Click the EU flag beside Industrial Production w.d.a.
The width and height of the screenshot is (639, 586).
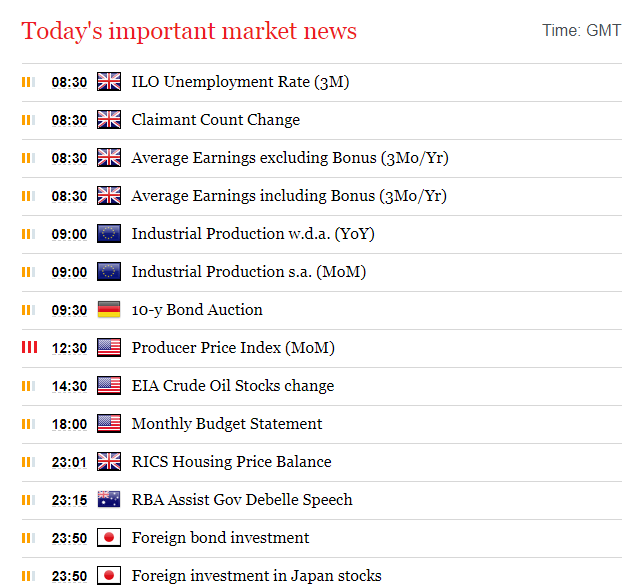109,234
